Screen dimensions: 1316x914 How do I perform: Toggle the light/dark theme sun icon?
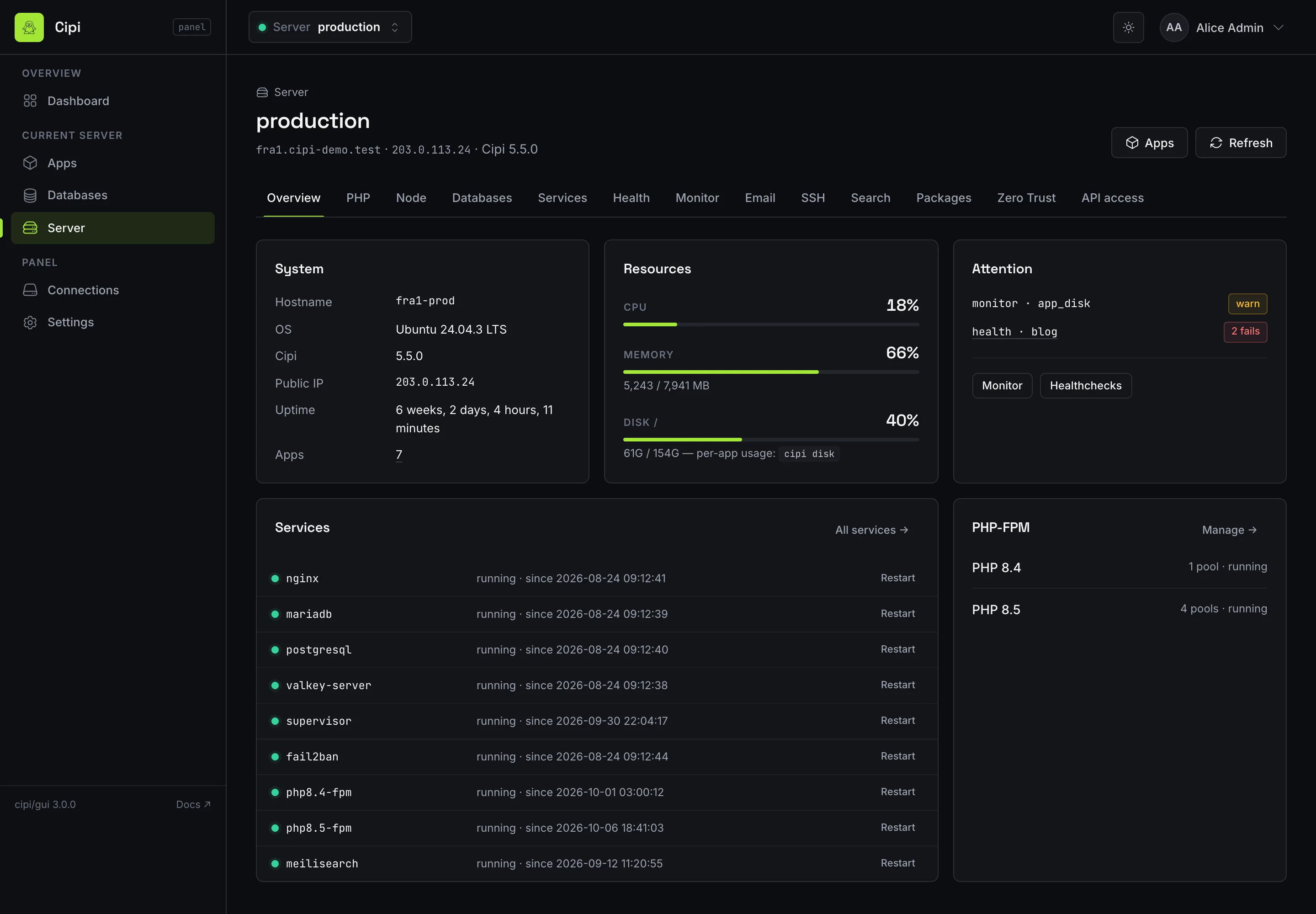point(1128,27)
